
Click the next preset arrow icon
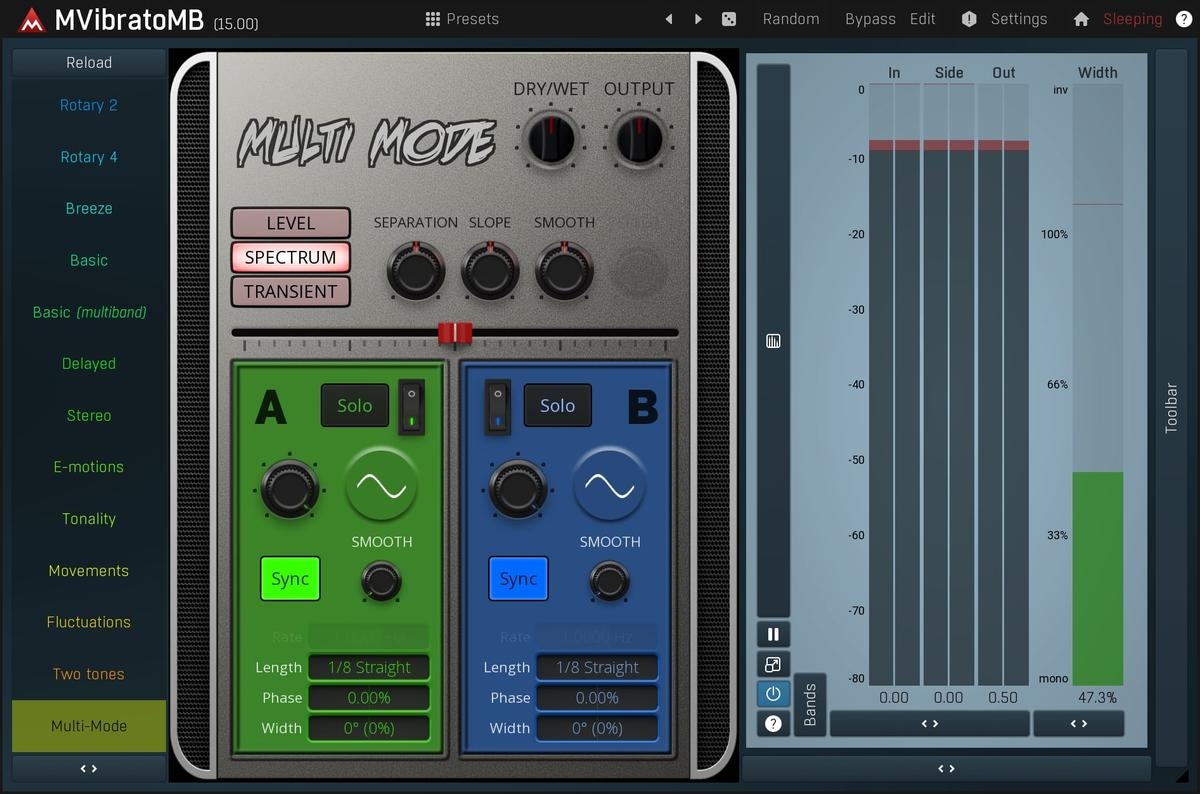(698, 19)
